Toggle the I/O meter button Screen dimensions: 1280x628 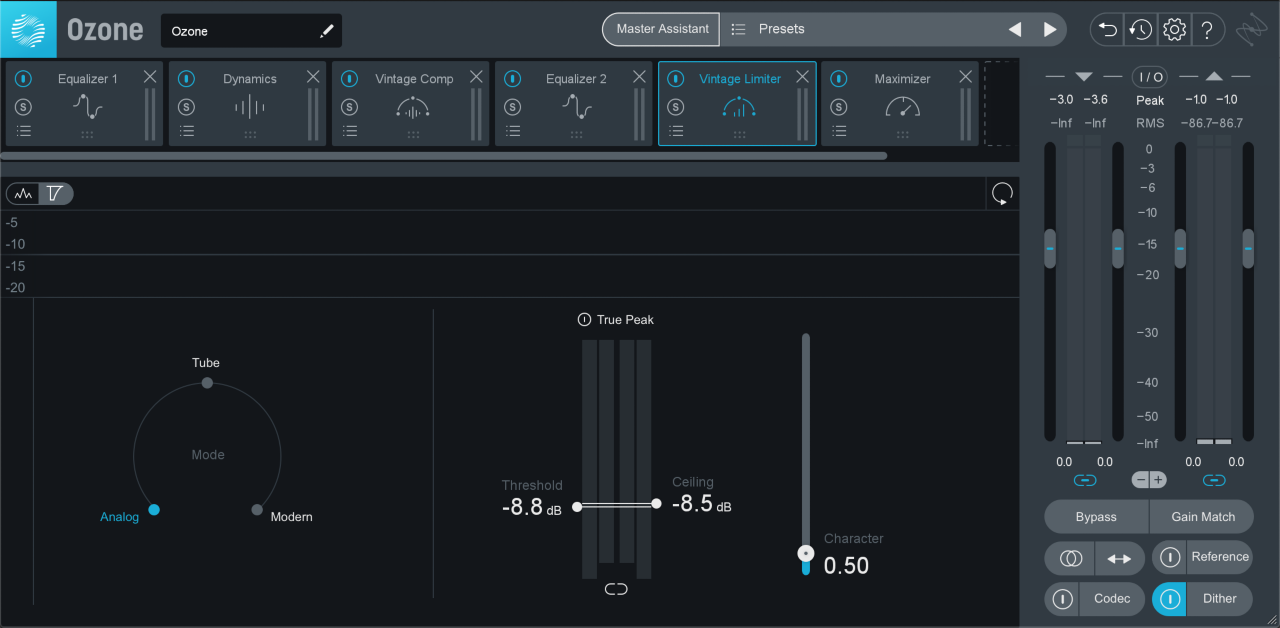[x=1150, y=77]
